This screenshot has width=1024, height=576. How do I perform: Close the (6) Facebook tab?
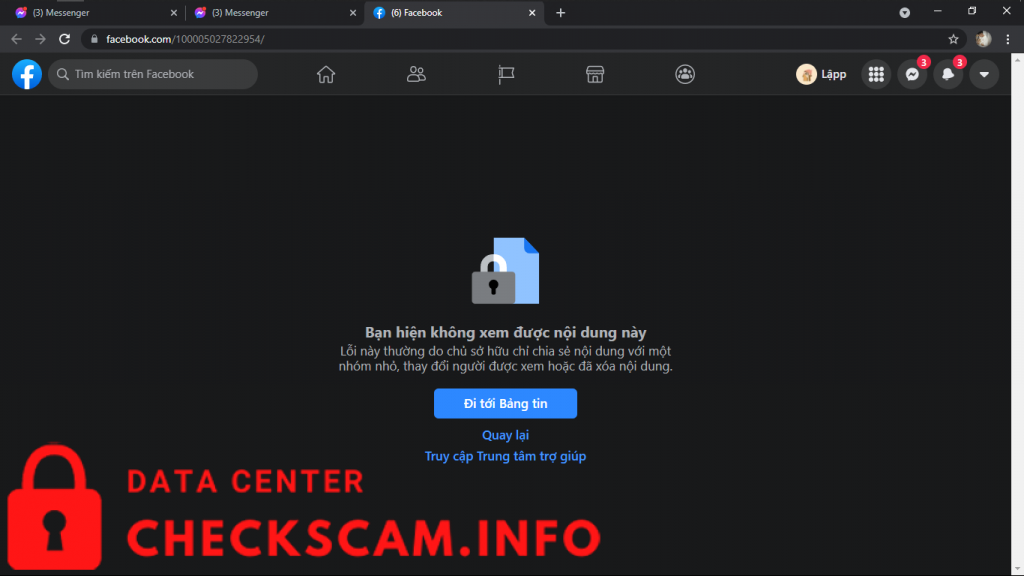pyautogui.click(x=532, y=13)
